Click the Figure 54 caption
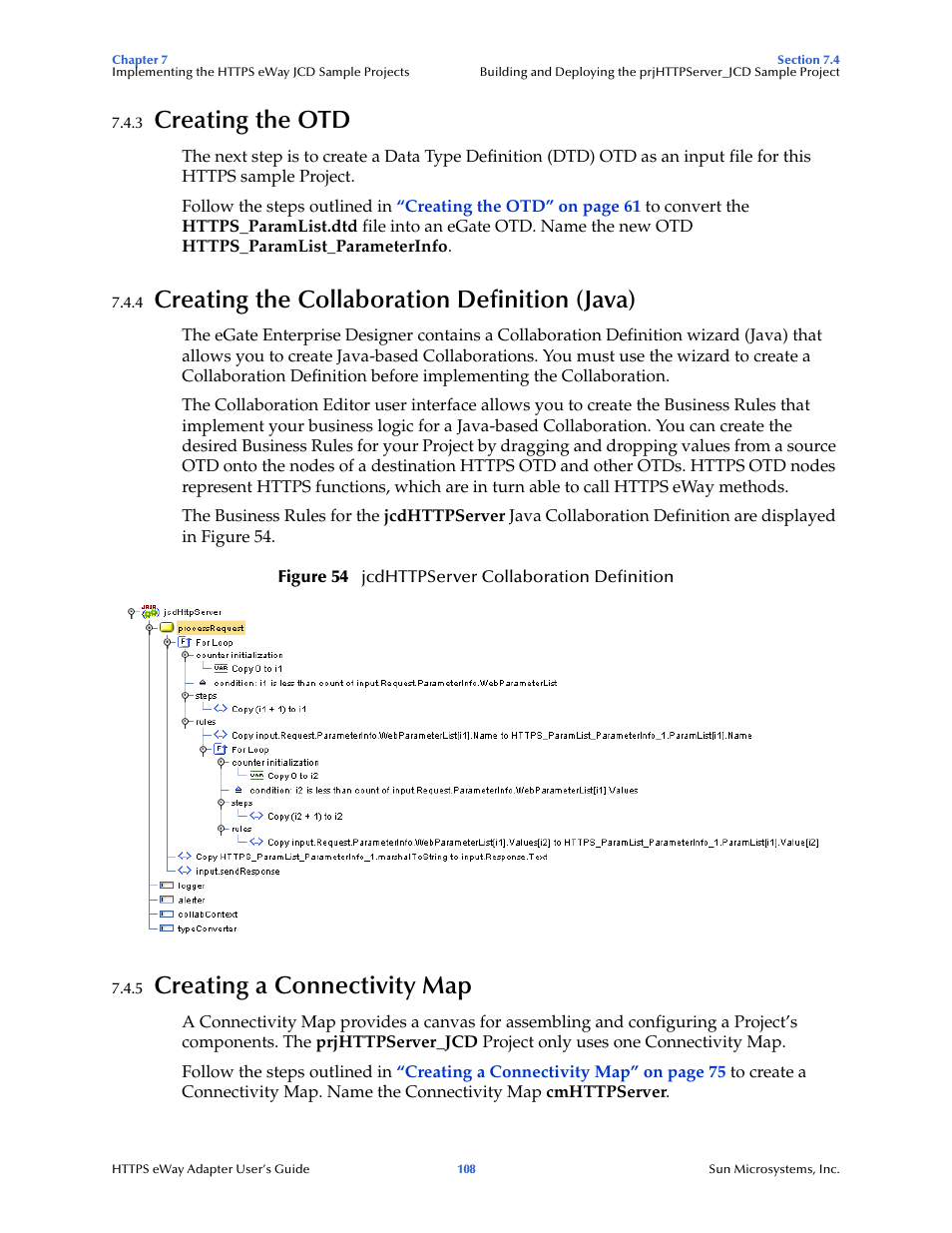 pos(475,576)
